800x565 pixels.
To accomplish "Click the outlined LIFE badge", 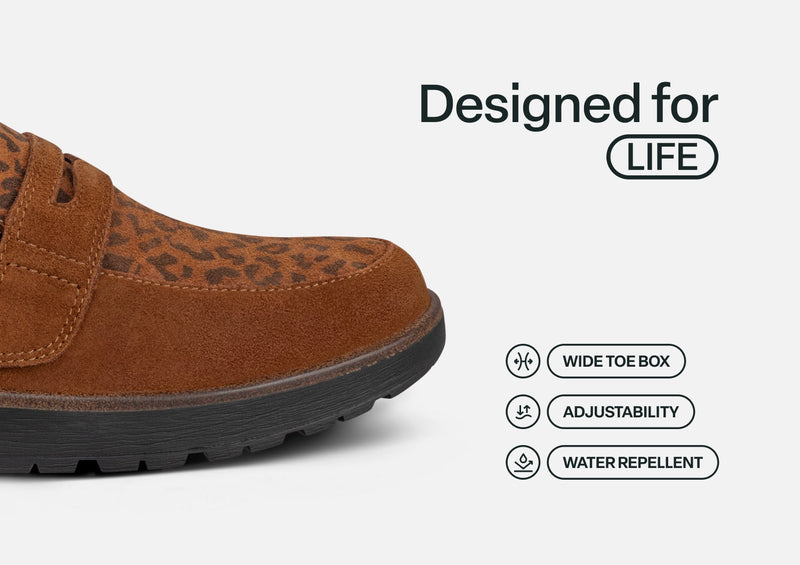I will (662, 157).
